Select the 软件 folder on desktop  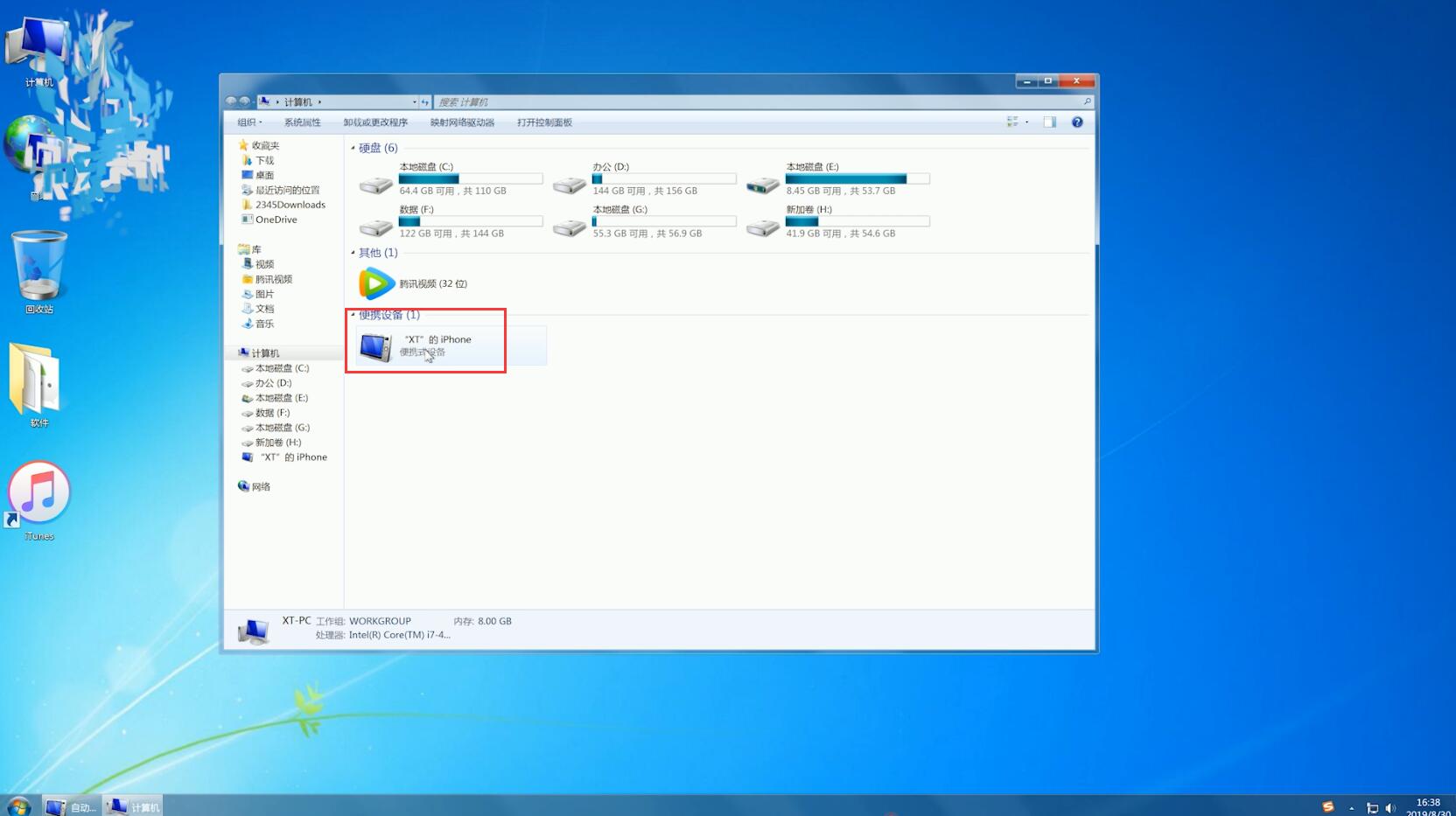click(x=36, y=385)
